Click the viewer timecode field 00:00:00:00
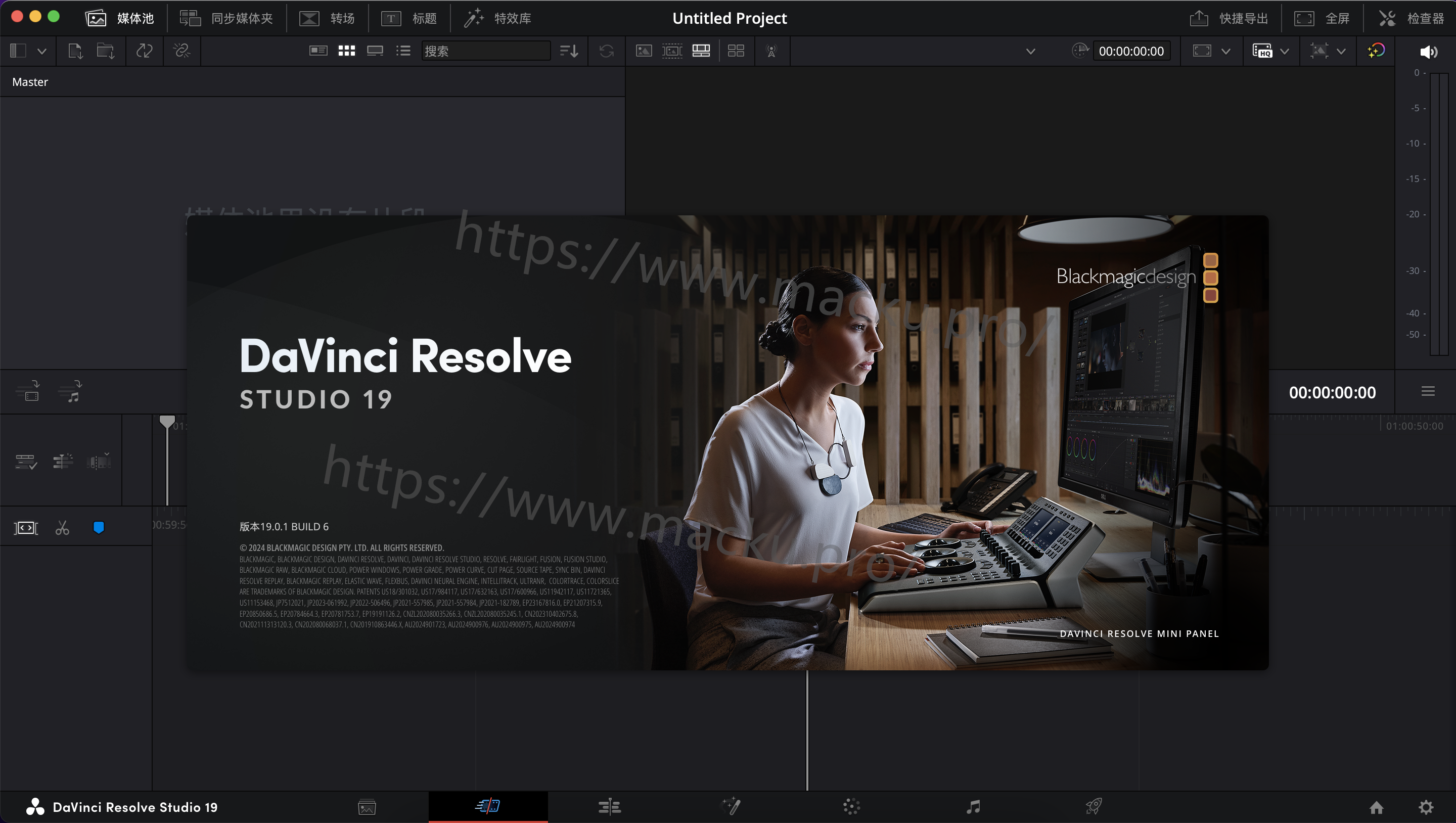The height and width of the screenshot is (823, 1456). pyautogui.click(x=1131, y=52)
